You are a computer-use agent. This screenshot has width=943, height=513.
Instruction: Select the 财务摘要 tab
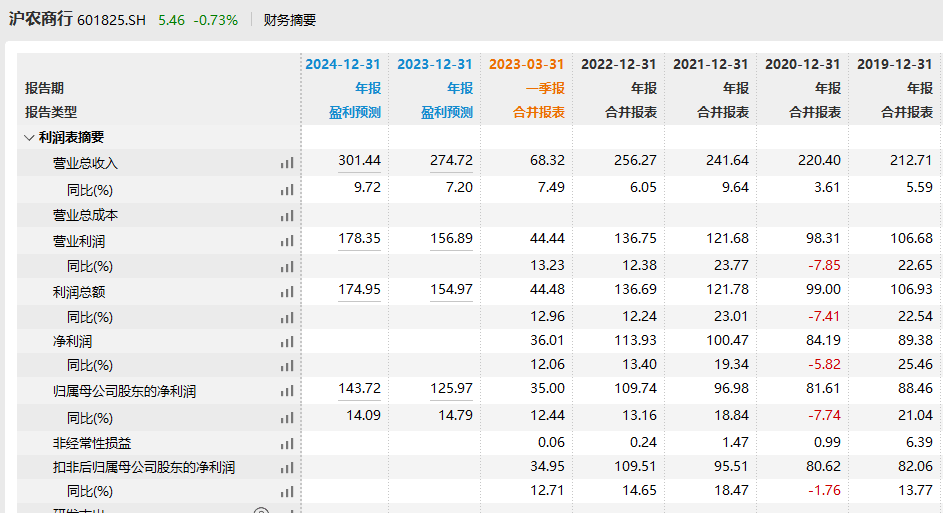click(289, 20)
